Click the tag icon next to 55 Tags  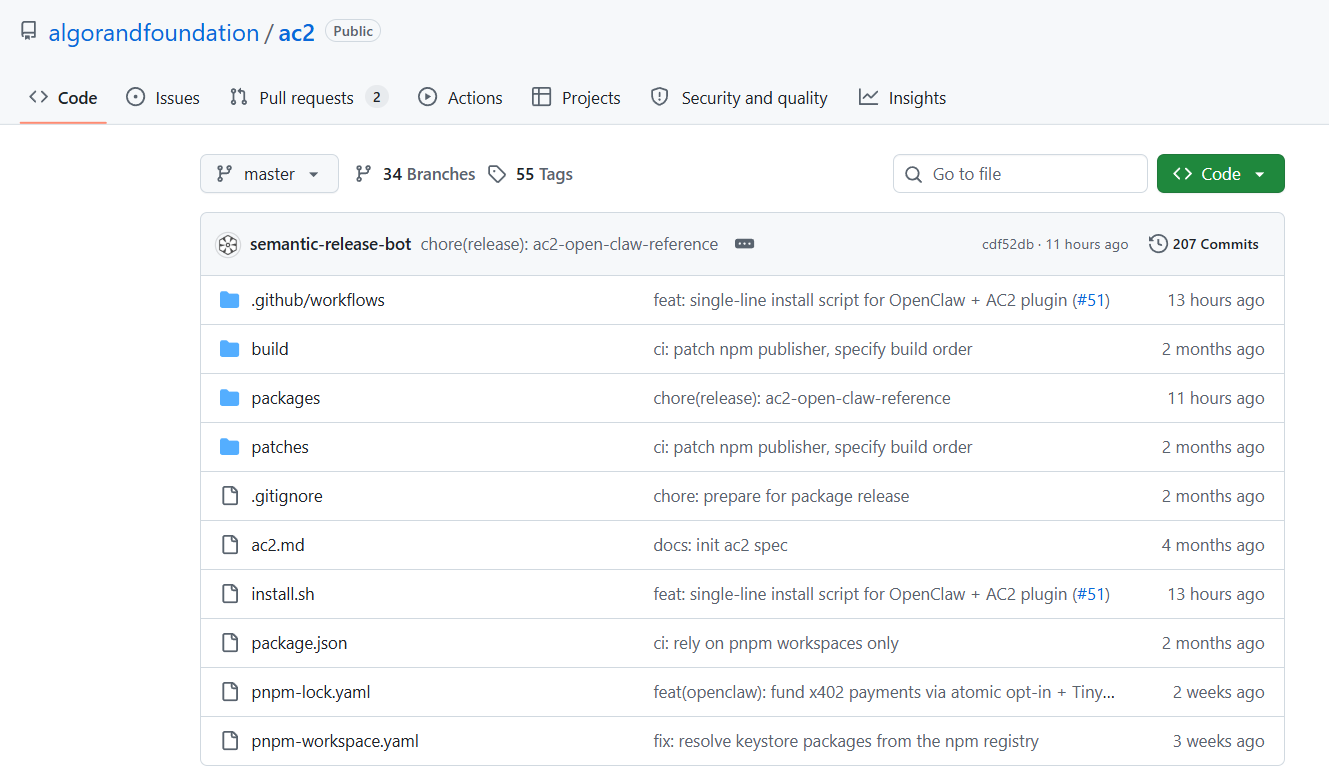tap(497, 174)
